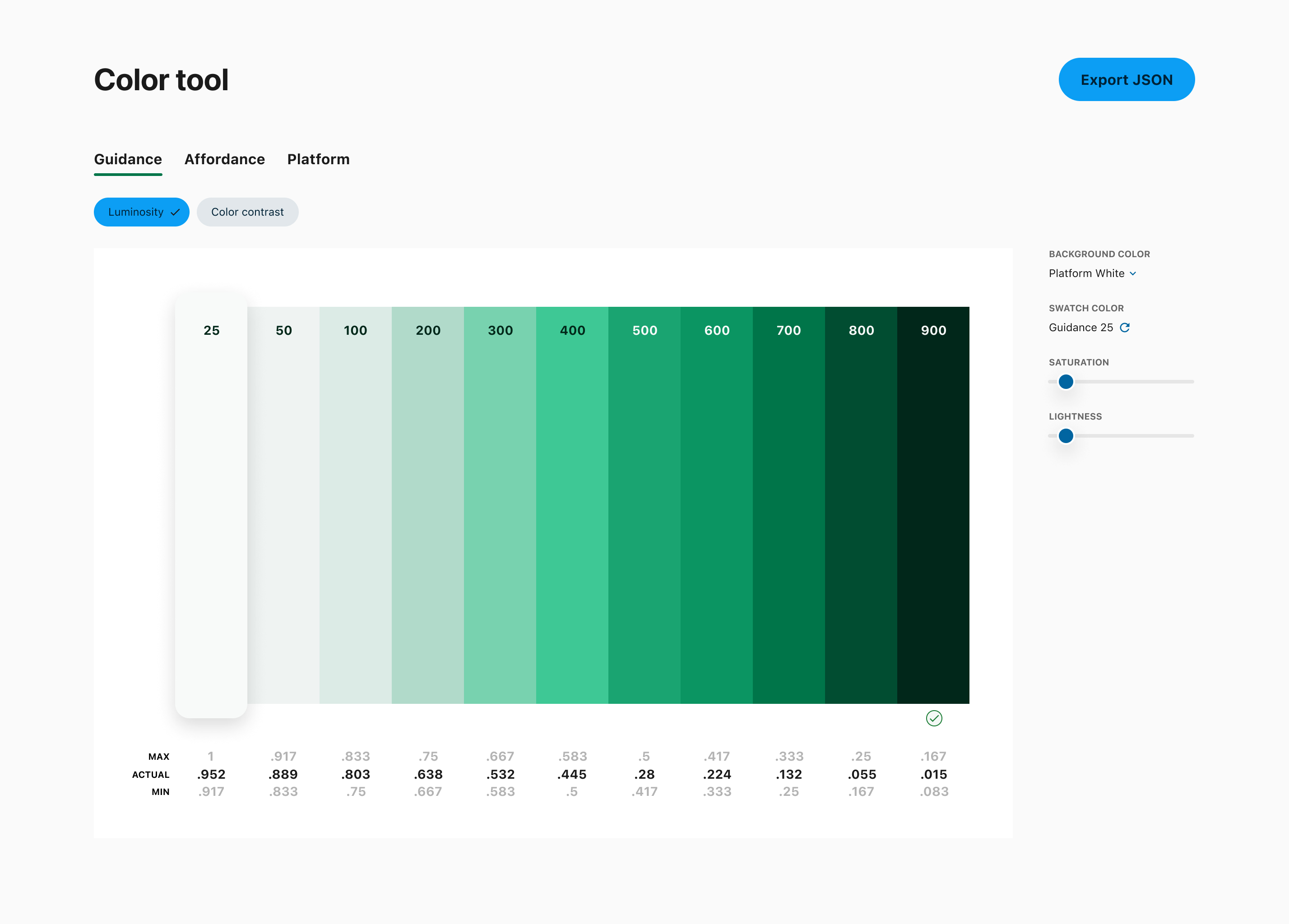Select the 400 color swatch
Screen dimensions: 1289x924
(572, 505)
